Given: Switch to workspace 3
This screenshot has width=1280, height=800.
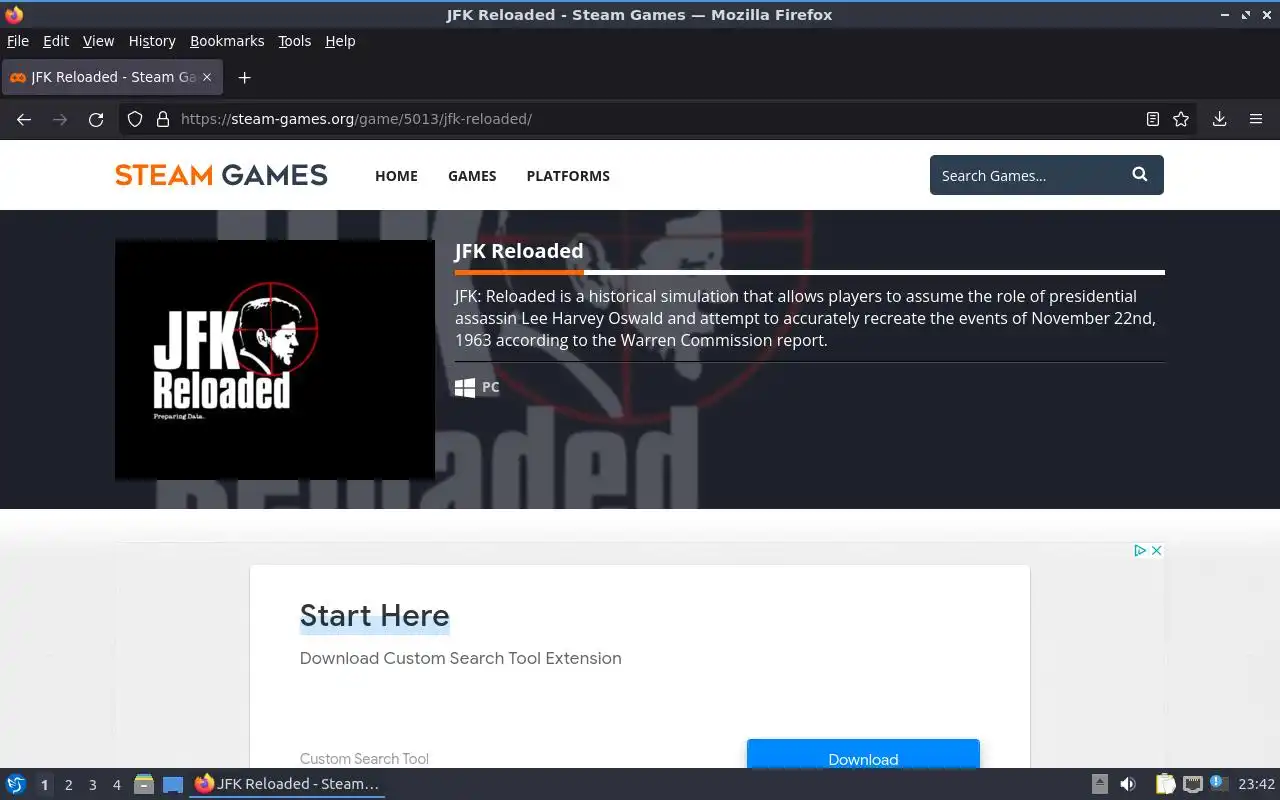Looking at the screenshot, I should (x=92, y=785).
